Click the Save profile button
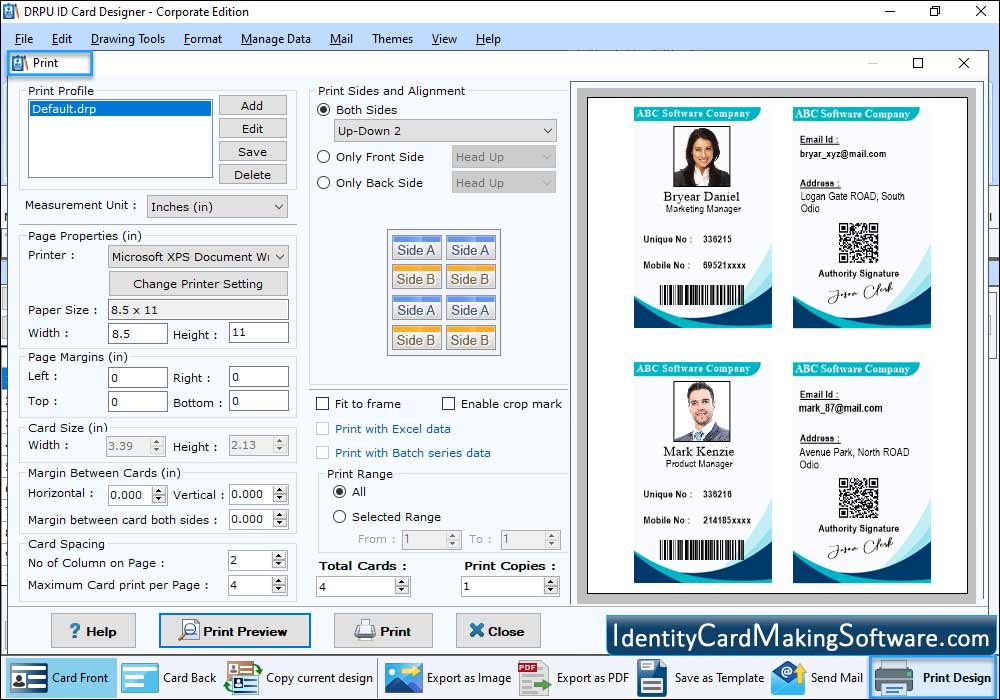 point(253,152)
